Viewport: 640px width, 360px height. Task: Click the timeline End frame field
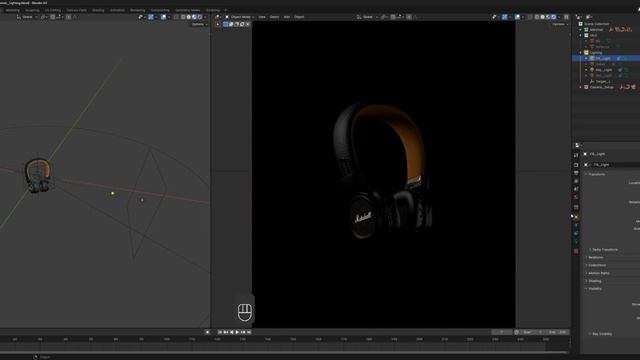[556, 332]
